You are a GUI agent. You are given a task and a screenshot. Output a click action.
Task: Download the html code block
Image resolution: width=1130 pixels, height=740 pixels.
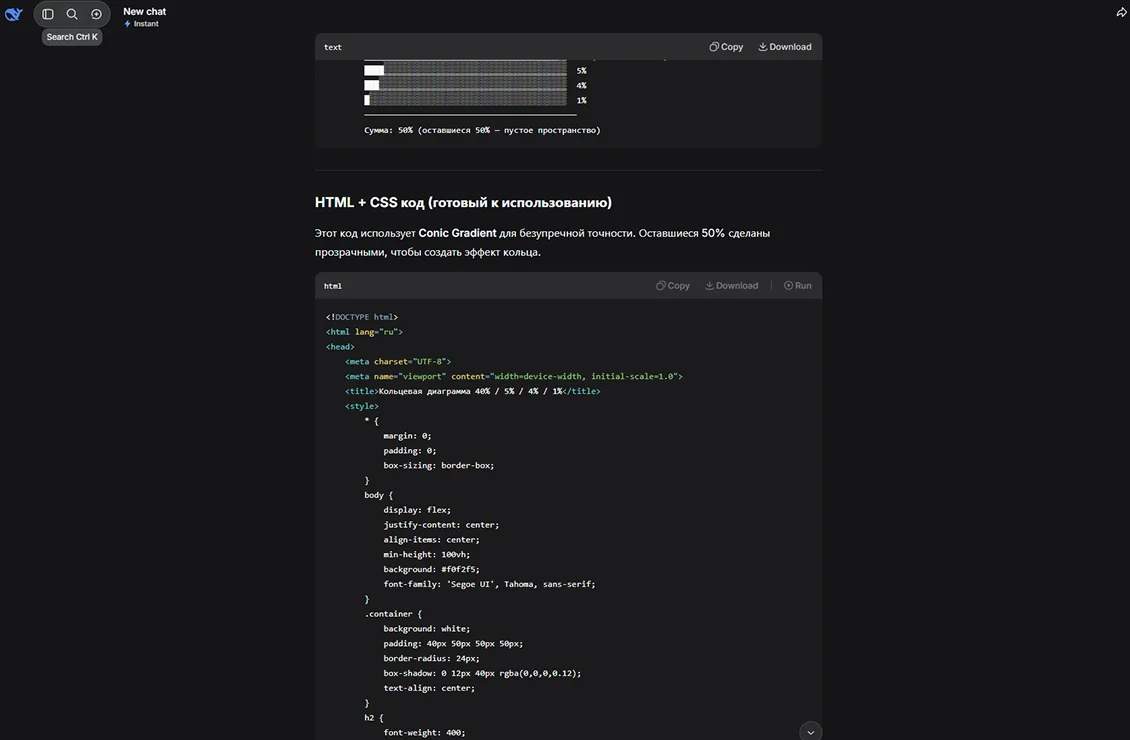[x=731, y=285]
